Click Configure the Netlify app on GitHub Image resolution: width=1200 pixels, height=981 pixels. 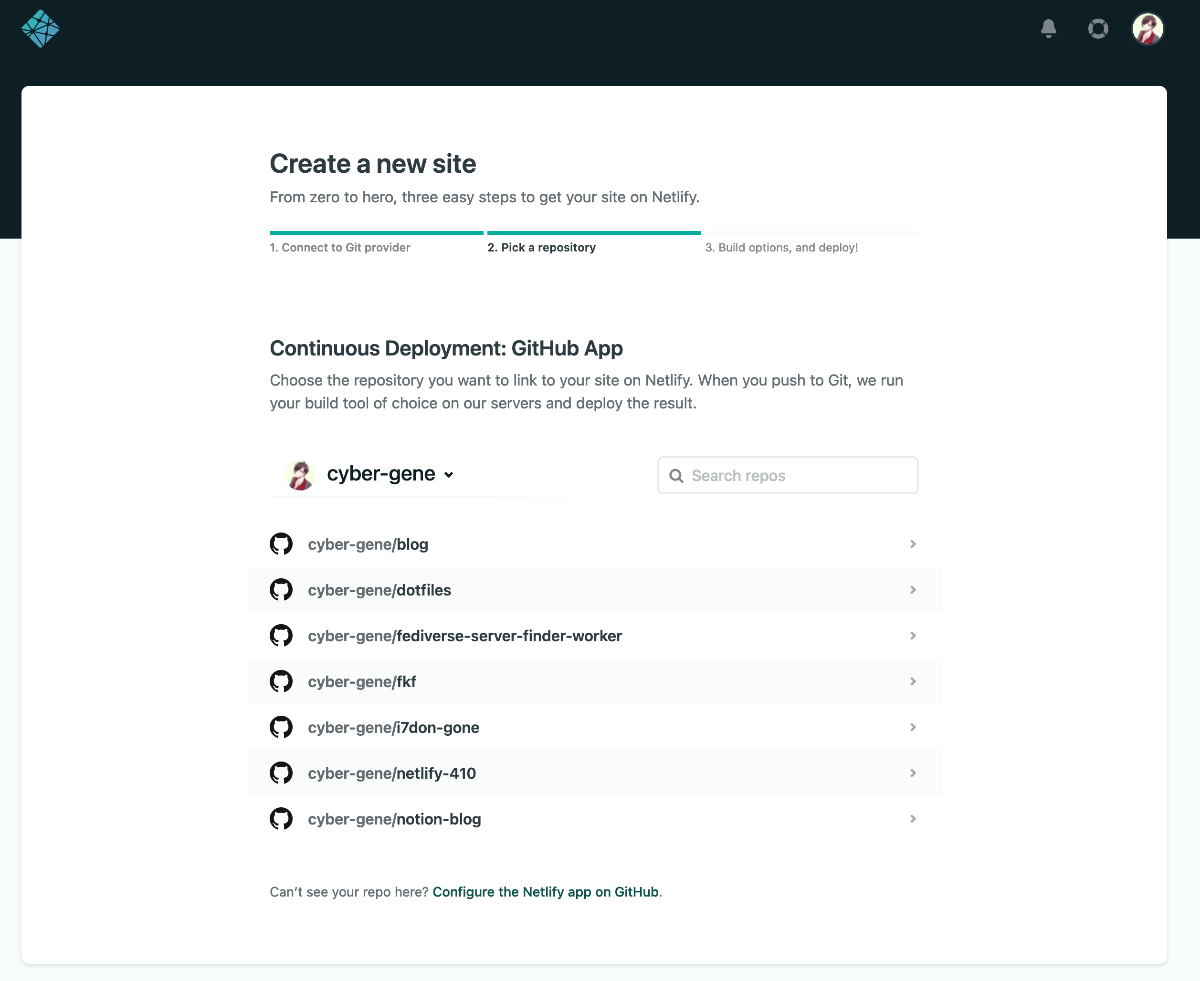545,891
